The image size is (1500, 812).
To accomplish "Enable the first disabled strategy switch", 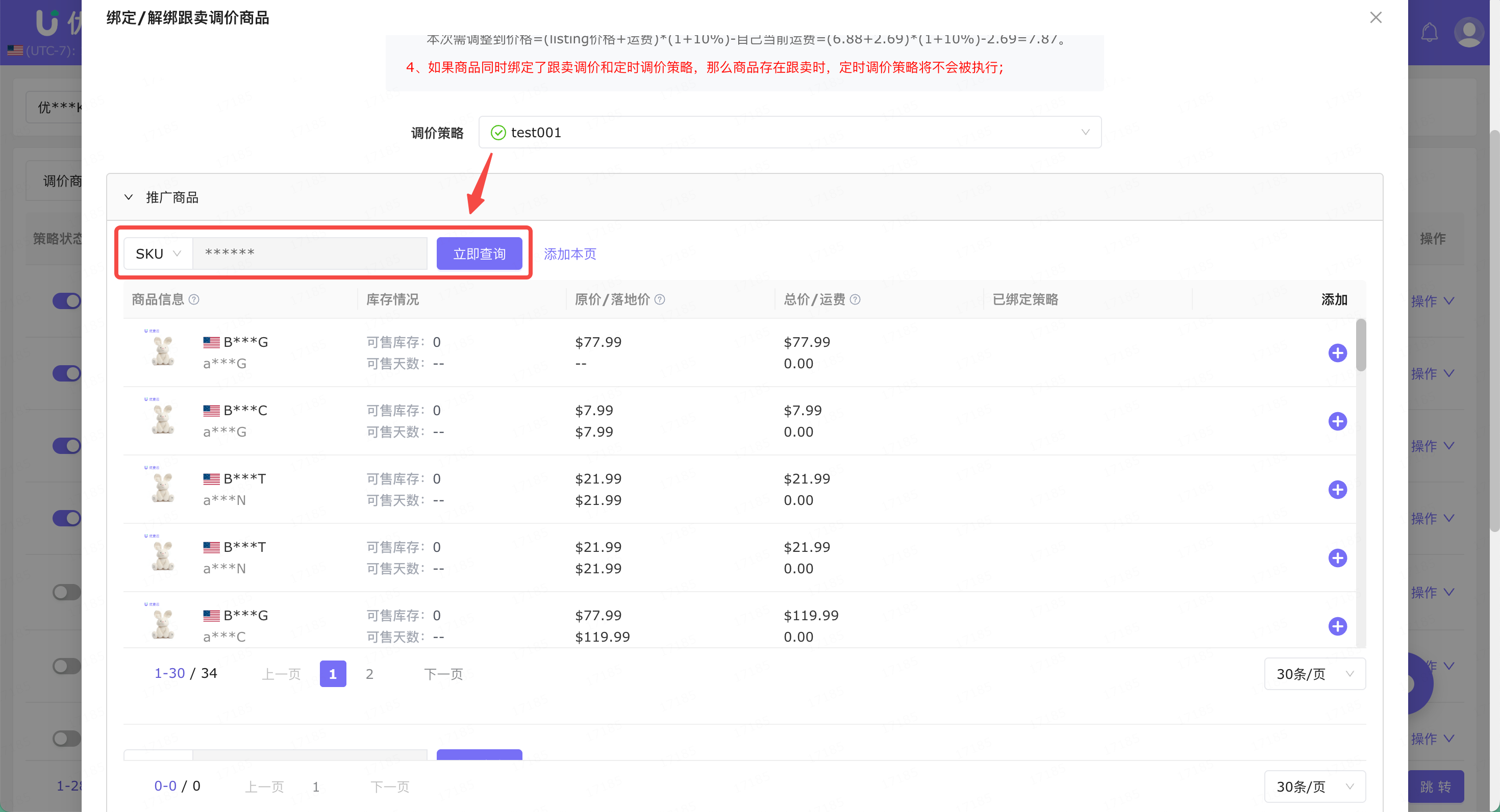I will (66, 592).
